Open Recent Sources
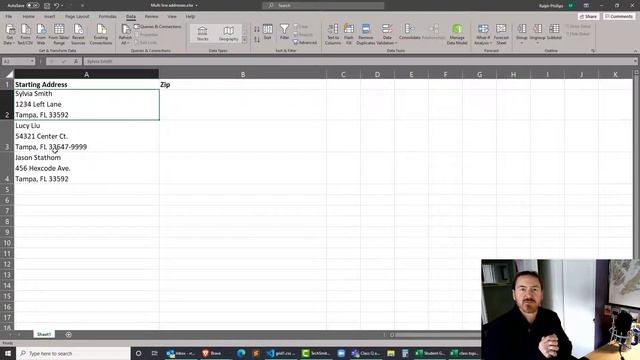 pos(78,34)
